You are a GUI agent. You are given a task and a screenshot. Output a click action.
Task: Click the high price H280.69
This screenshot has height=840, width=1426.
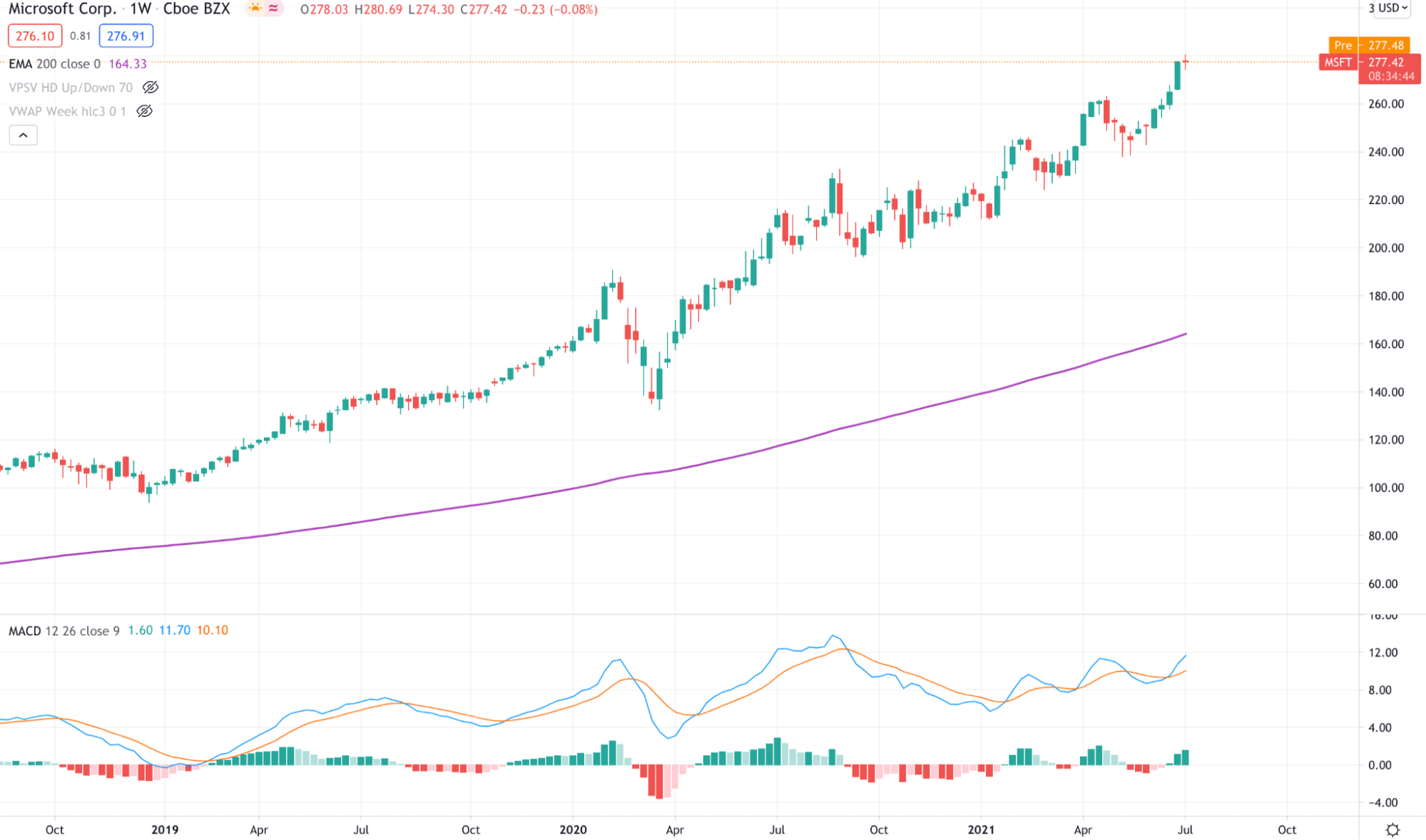(x=378, y=9)
